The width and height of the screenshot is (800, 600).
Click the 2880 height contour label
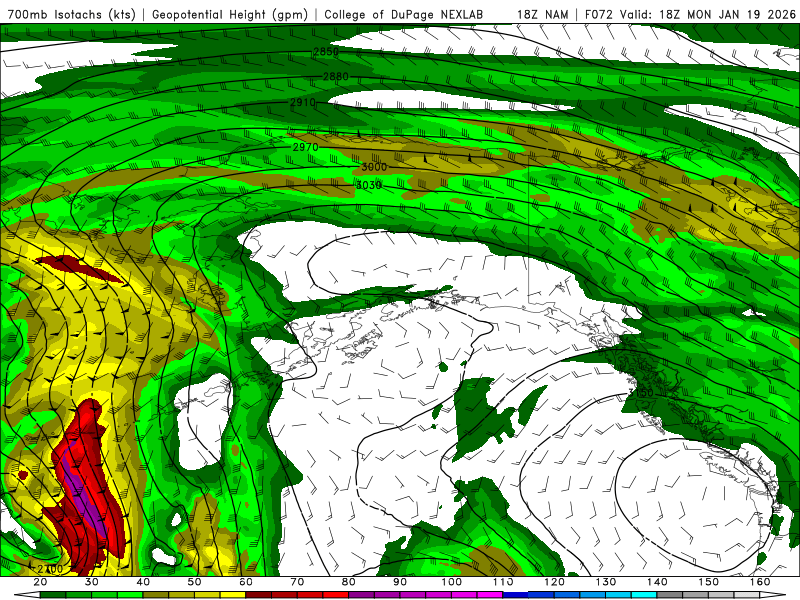pos(336,77)
